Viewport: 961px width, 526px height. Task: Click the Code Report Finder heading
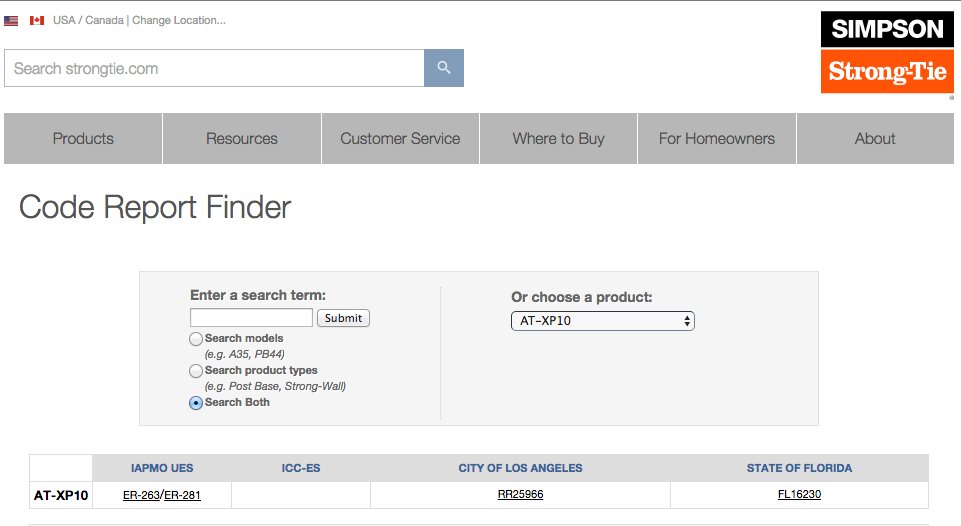pos(155,207)
